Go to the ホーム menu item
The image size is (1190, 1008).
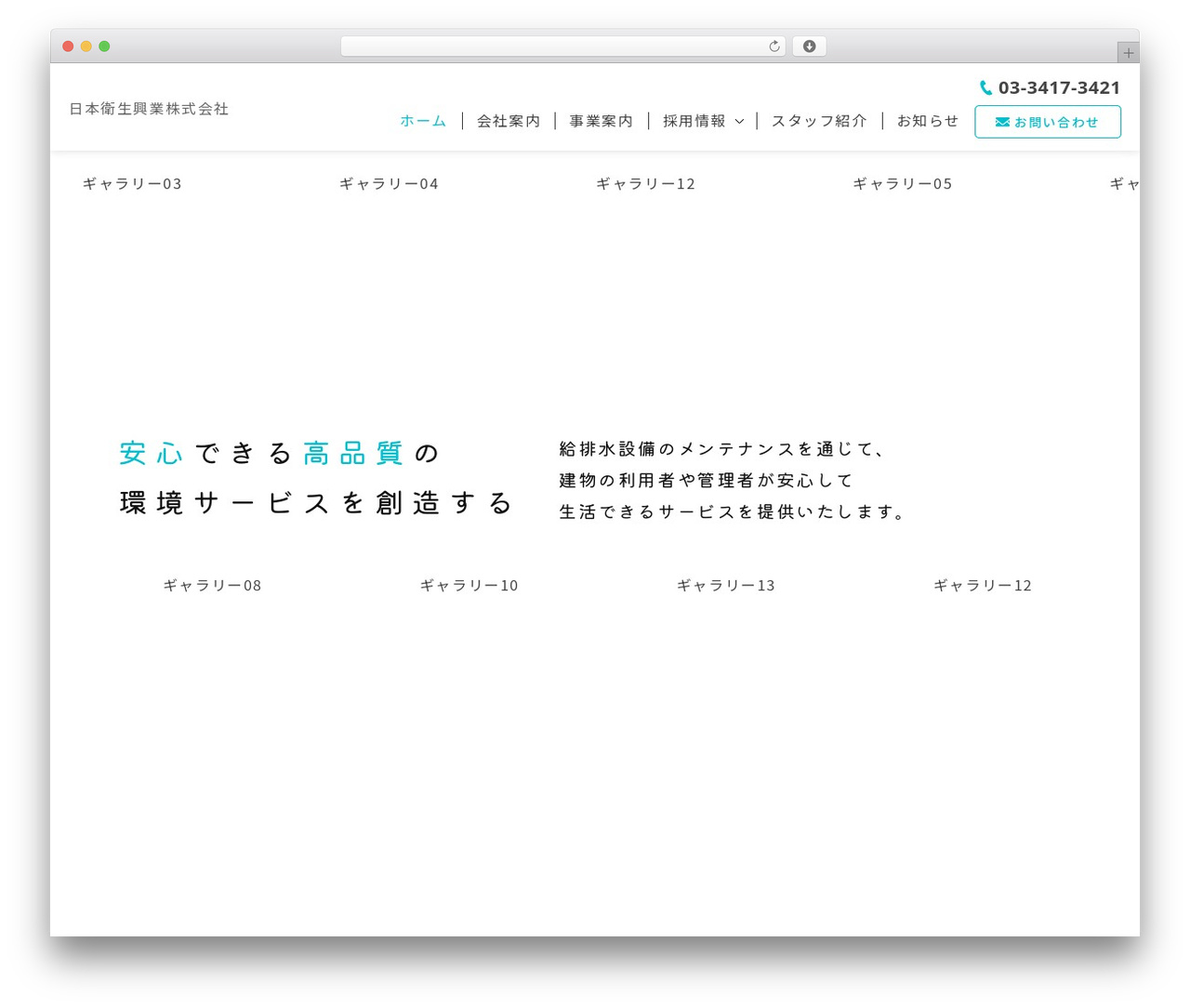pyautogui.click(x=423, y=121)
